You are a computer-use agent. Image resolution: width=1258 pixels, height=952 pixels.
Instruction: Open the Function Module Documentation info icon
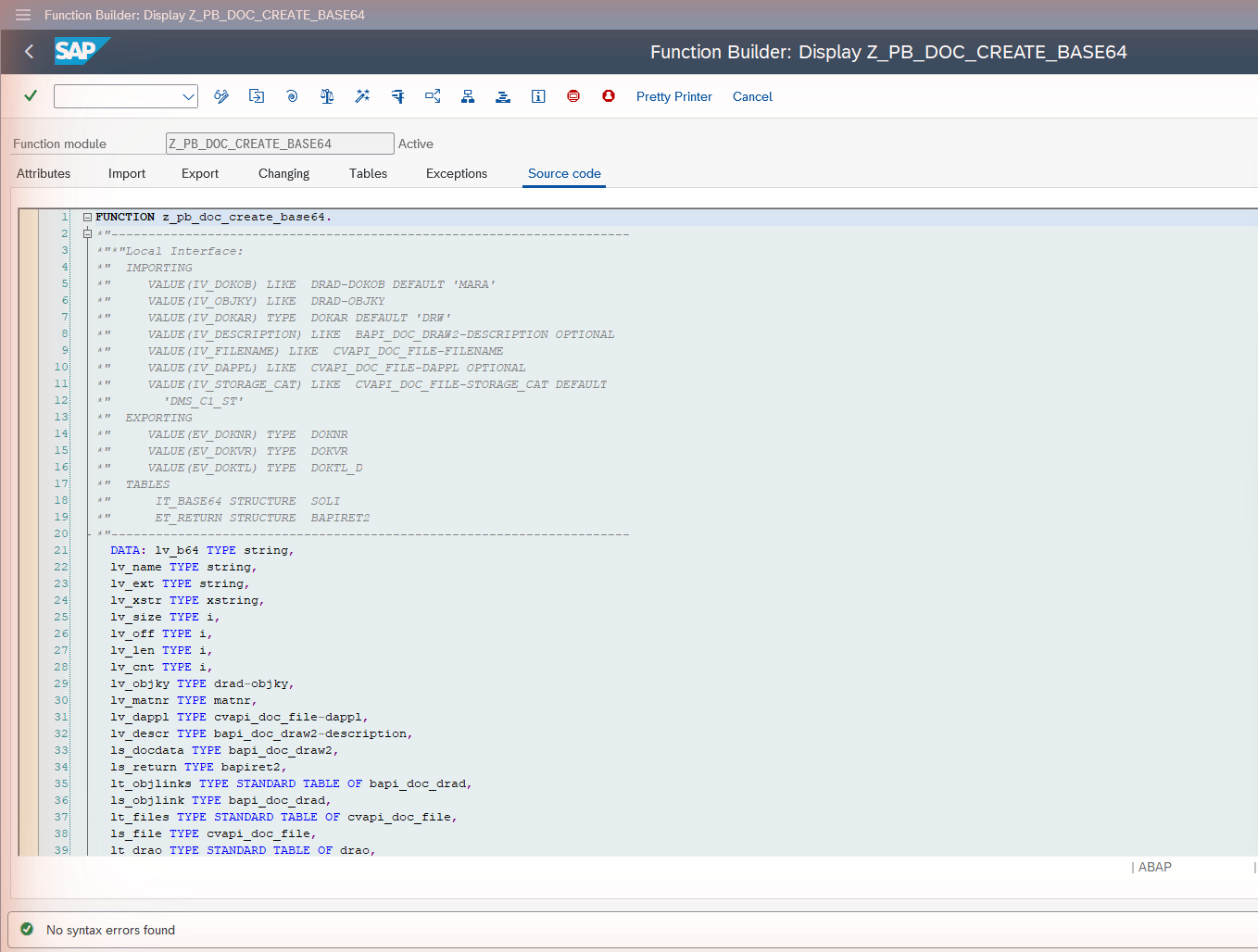(538, 96)
